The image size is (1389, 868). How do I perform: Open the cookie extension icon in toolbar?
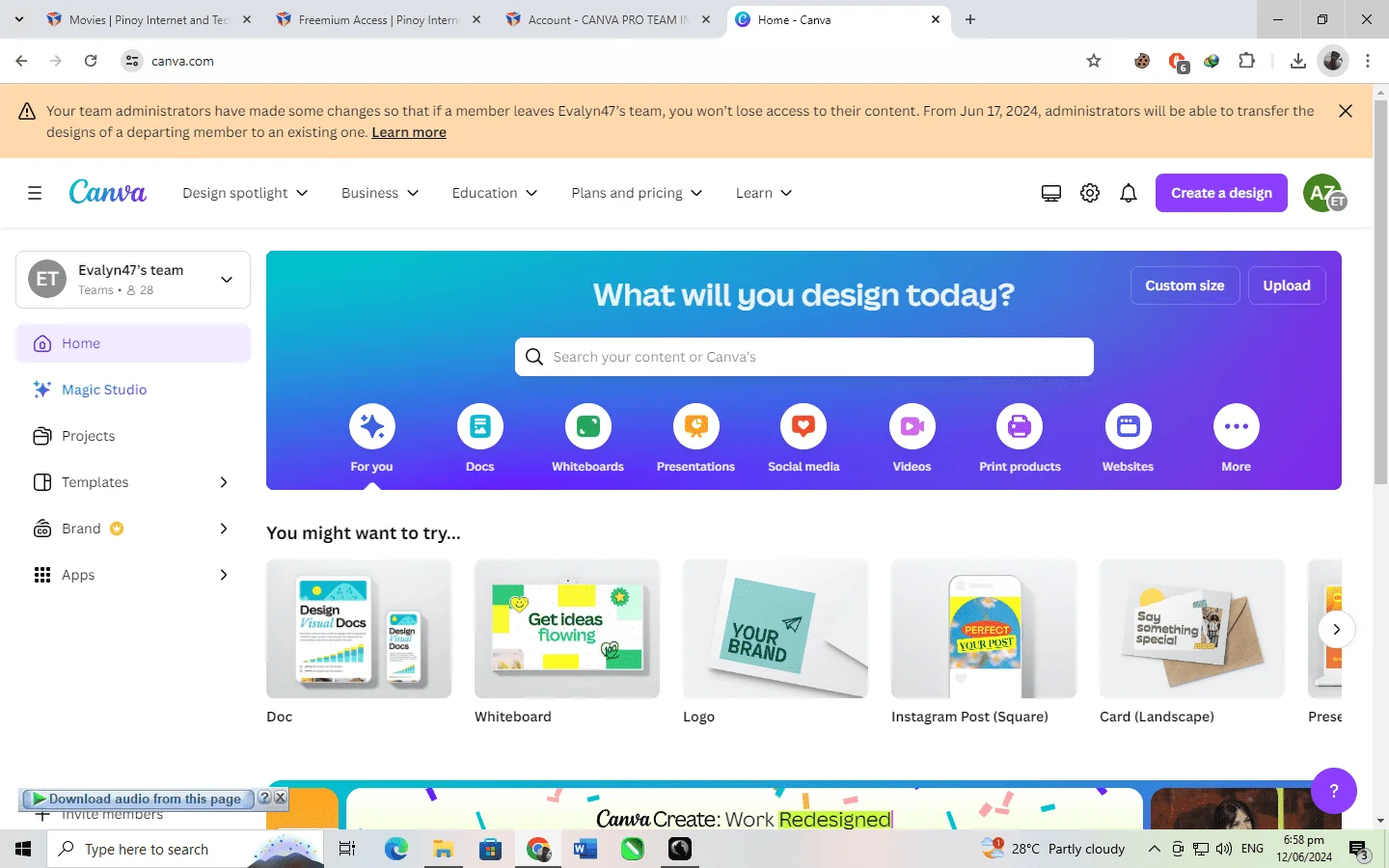coord(1142,61)
